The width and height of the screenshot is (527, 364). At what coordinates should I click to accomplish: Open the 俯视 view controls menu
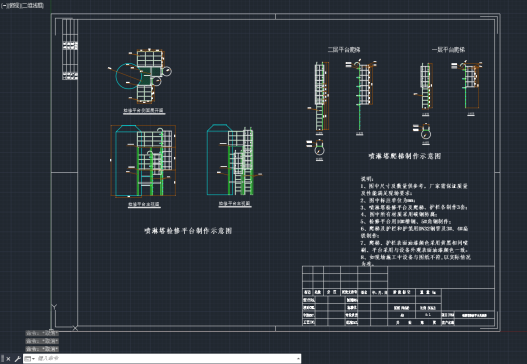[x=14, y=5]
